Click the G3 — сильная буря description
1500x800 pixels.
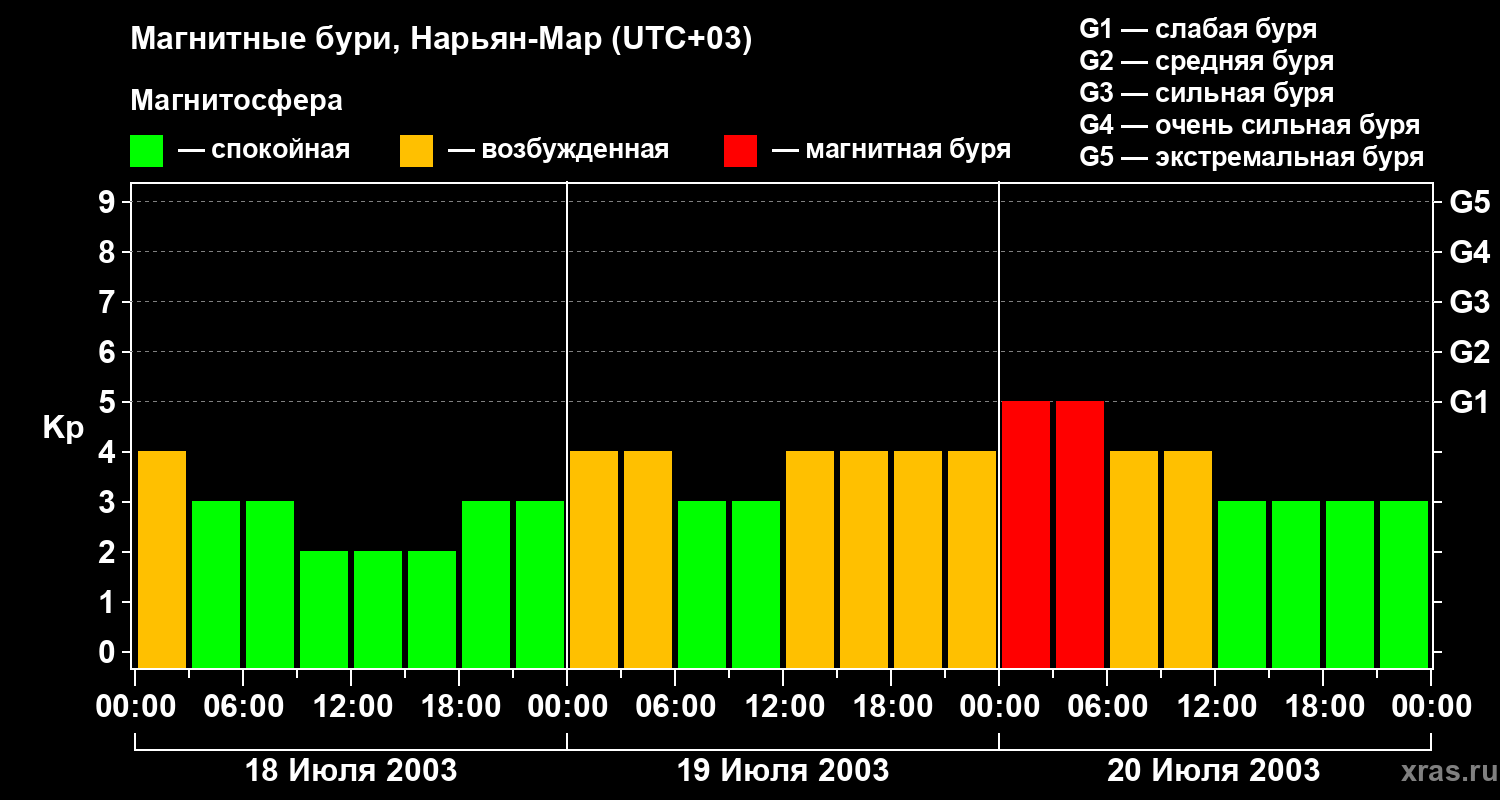pyautogui.click(x=1206, y=93)
